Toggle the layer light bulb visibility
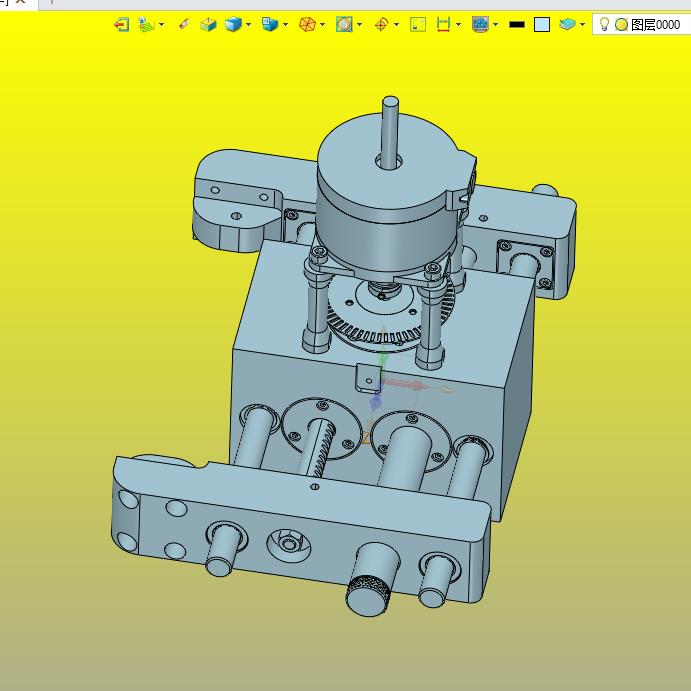The width and height of the screenshot is (691, 691). (605, 24)
